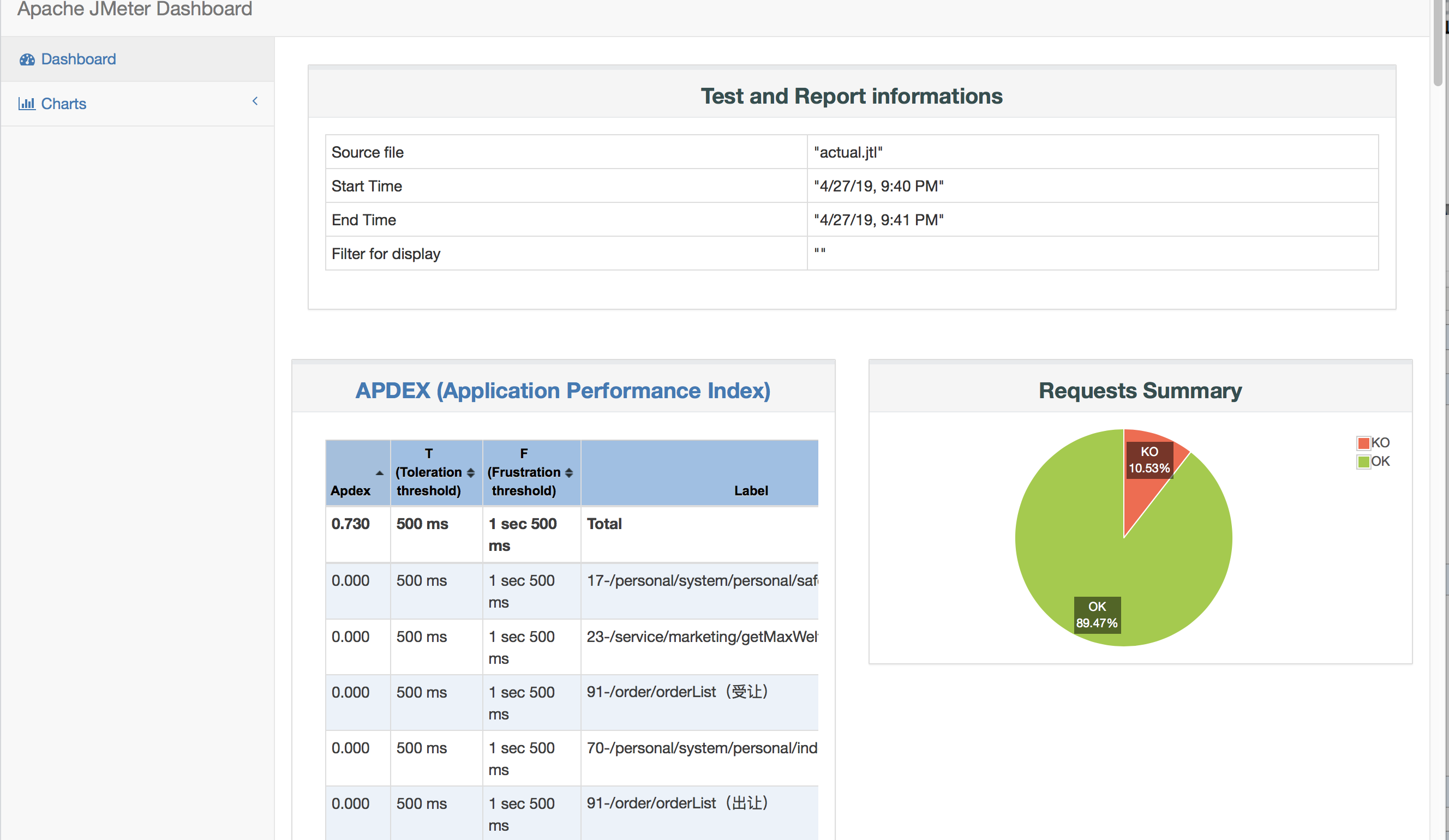Select Start Time value "4/27/19, 9:40 PM"
The height and width of the screenshot is (840, 1449).
[878, 187]
